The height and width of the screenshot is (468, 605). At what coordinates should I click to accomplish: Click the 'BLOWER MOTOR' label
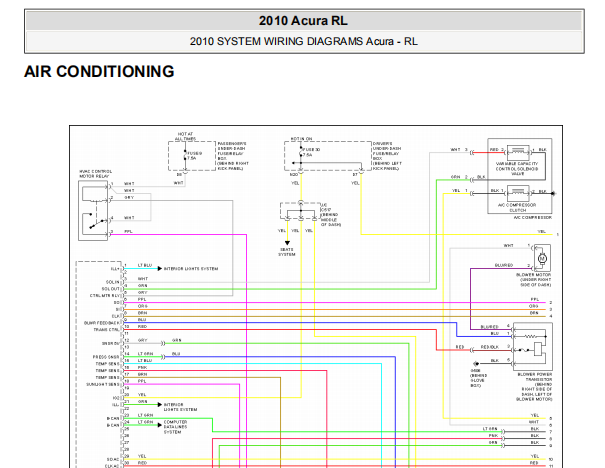pos(533,280)
